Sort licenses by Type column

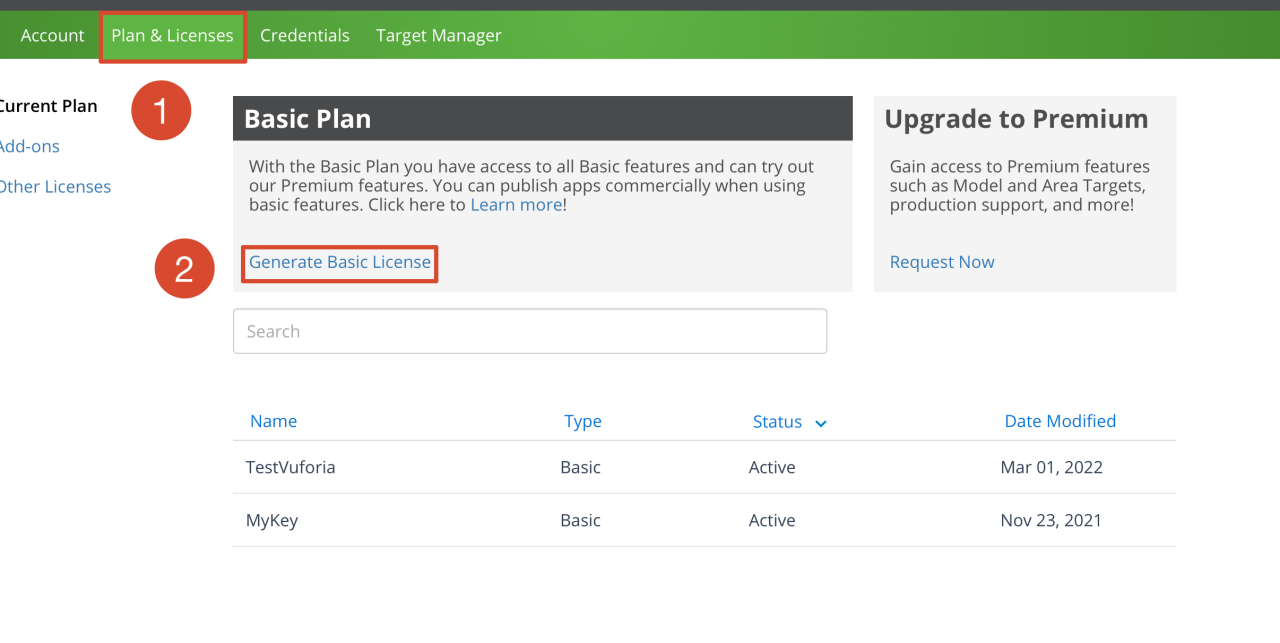583,421
